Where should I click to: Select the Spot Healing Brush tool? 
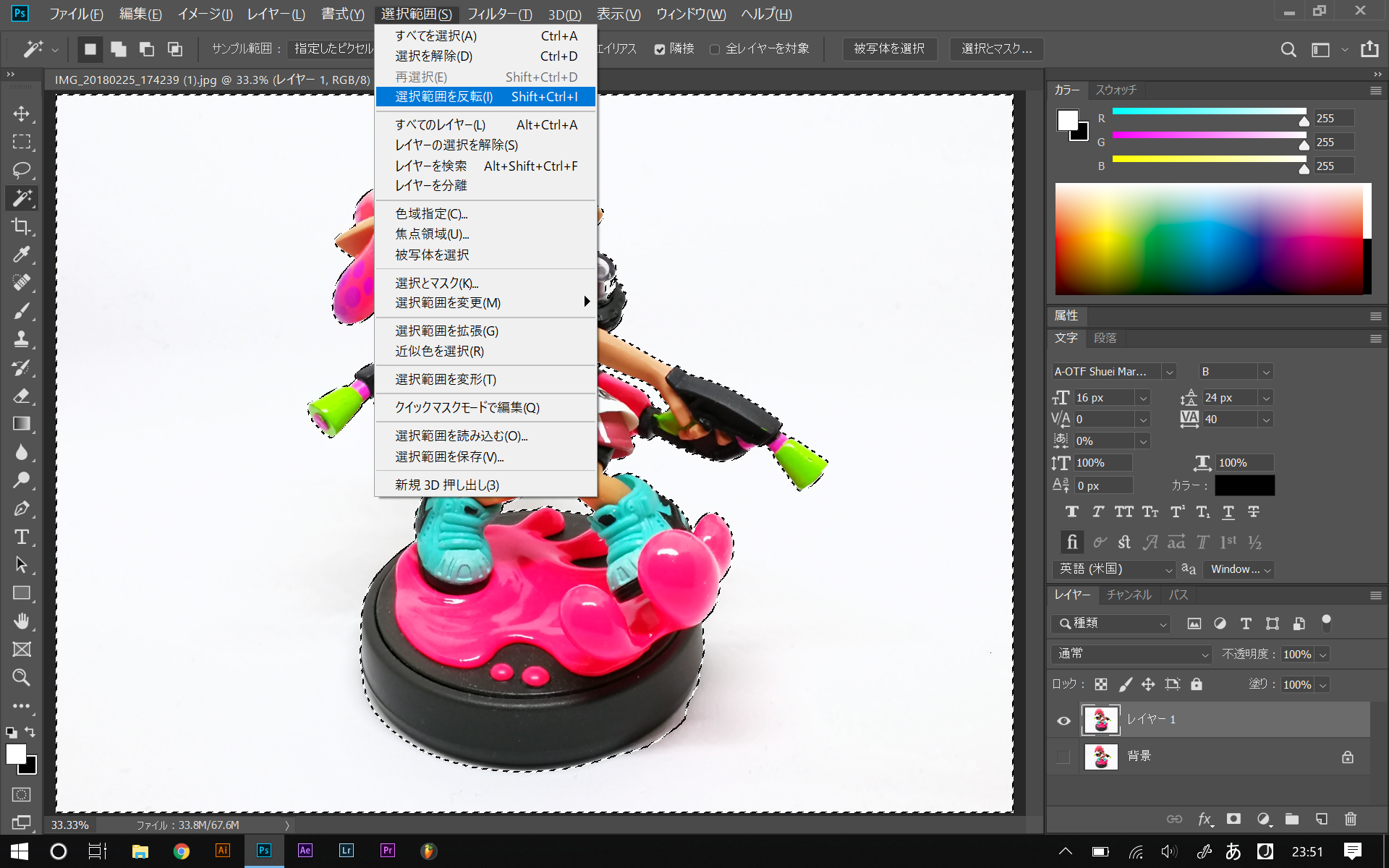point(22,283)
